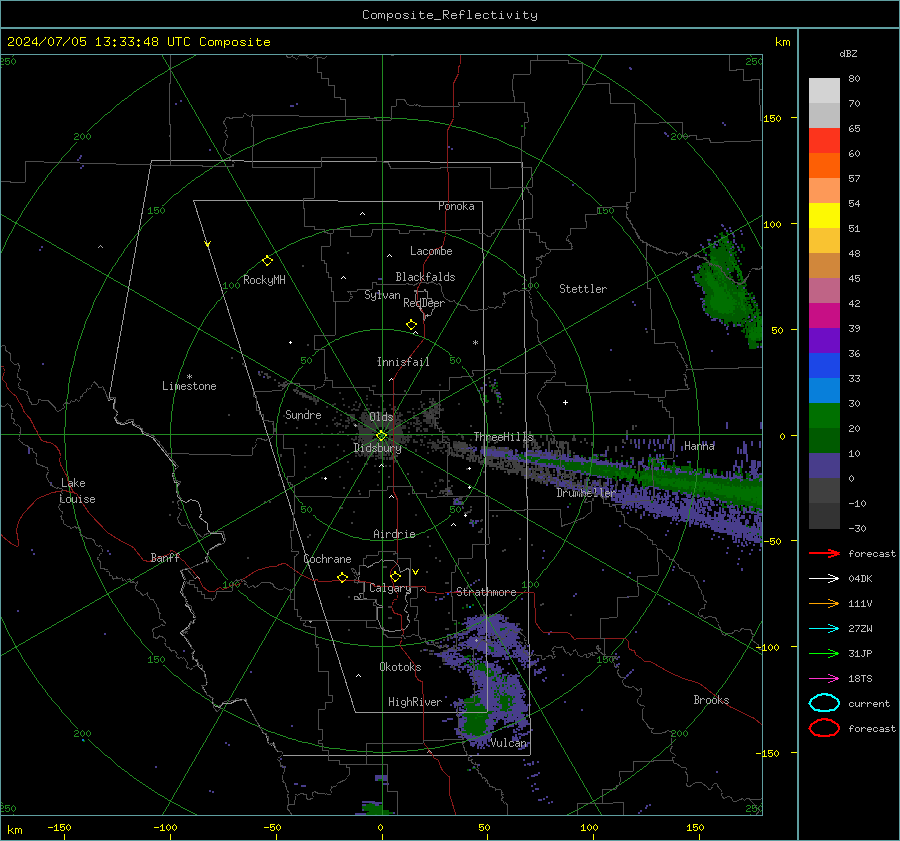Image resolution: width=900 pixels, height=841 pixels.
Task: Click the red forecast arrow in legend
Action: [824, 553]
